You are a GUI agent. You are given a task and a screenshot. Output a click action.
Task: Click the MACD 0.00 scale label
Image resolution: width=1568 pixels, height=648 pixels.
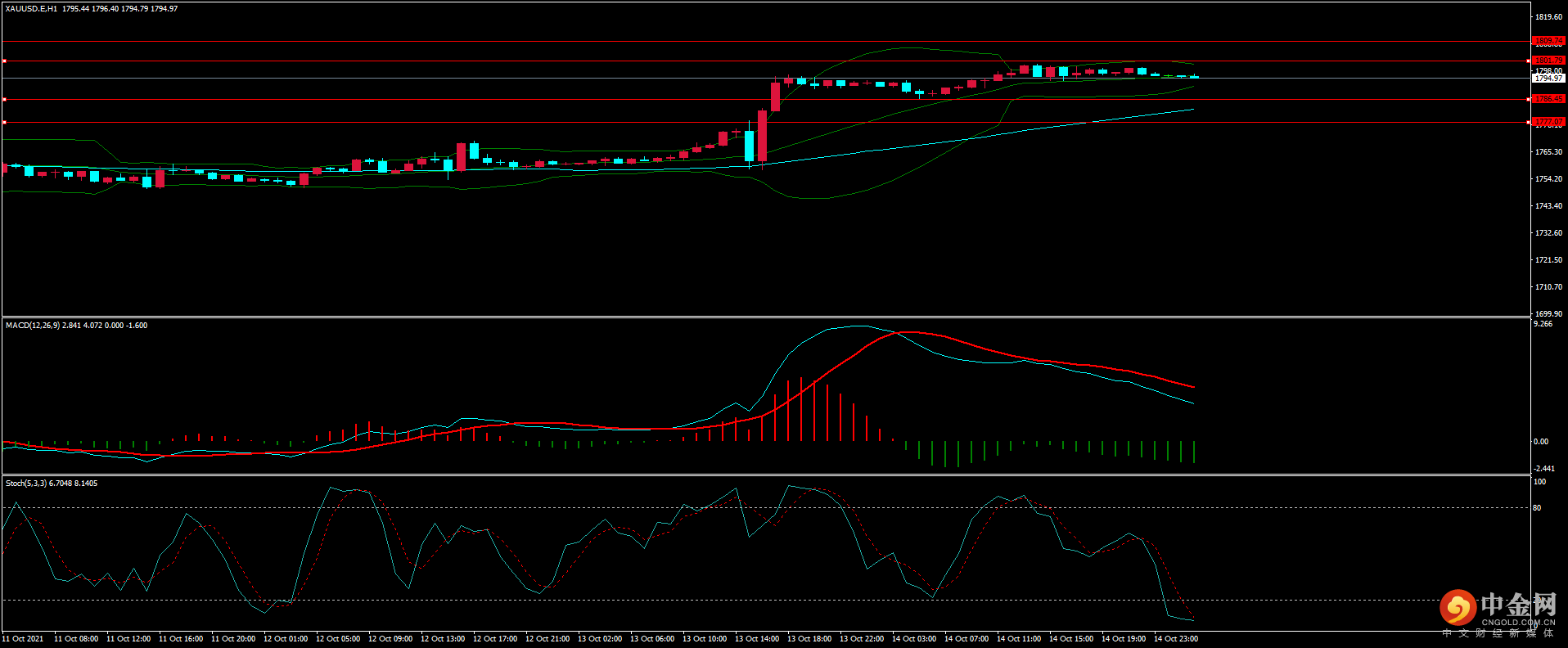(x=1541, y=442)
